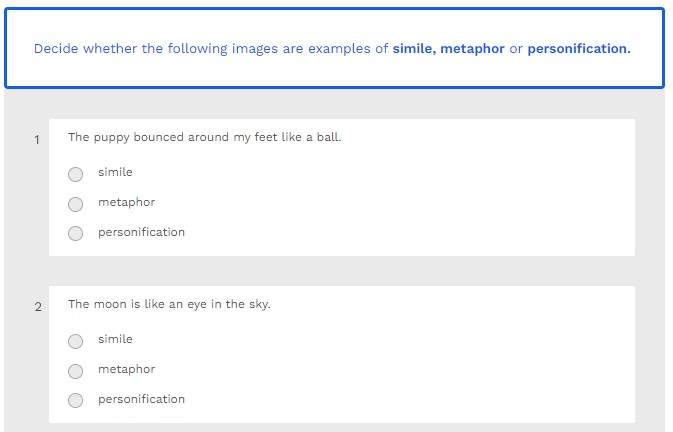The image size is (673, 432).
Task: Click the "simile" label under the puppy sentence
Action: point(115,172)
